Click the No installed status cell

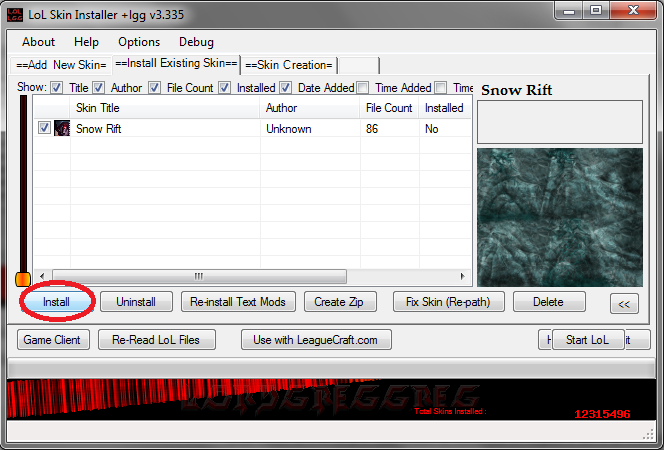[x=432, y=129]
